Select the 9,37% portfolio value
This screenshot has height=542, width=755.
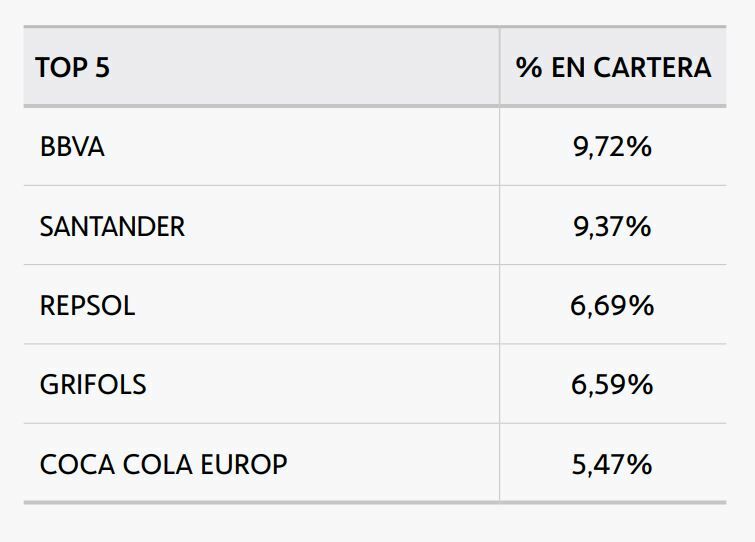(x=612, y=227)
